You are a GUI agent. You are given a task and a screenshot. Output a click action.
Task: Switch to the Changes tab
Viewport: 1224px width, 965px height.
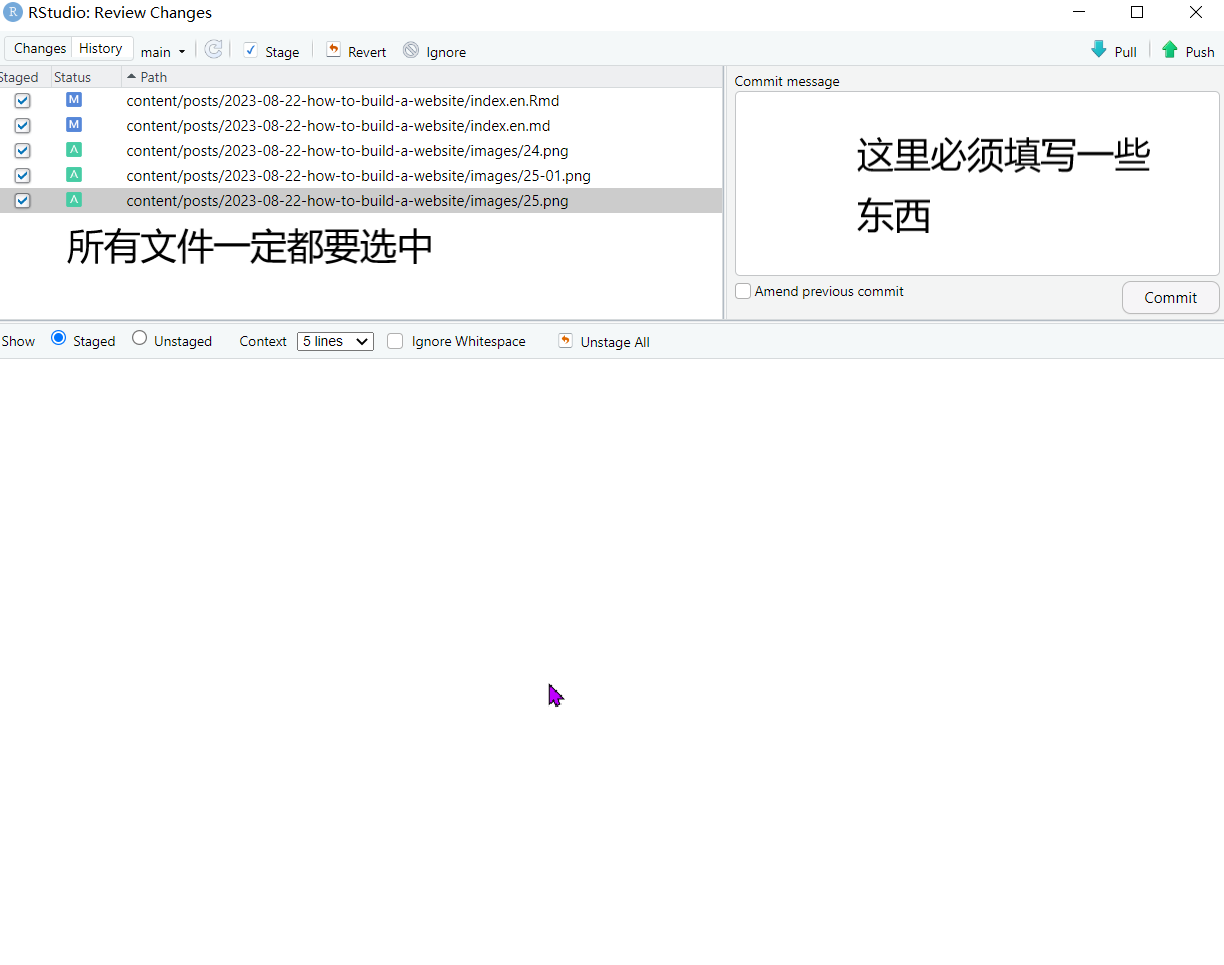[40, 48]
